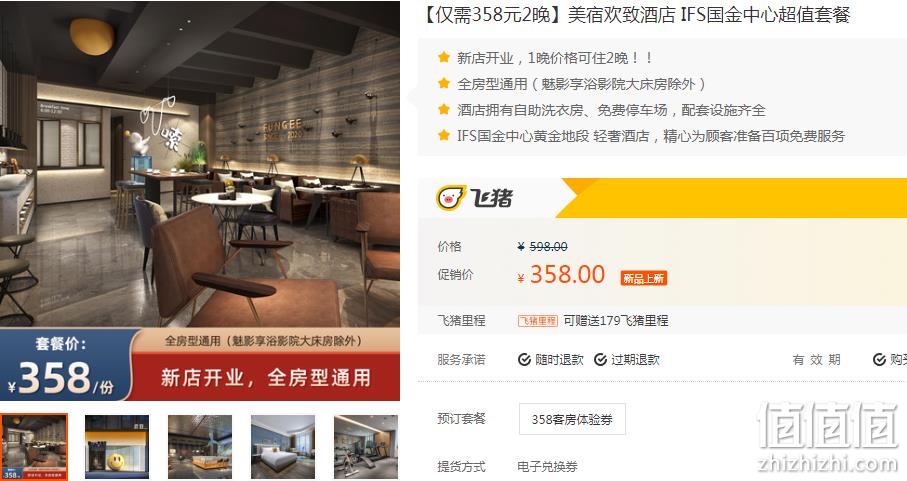This screenshot has height=481, width=907.
Task: Click the star icon beside 新店开业
Action: (444, 57)
